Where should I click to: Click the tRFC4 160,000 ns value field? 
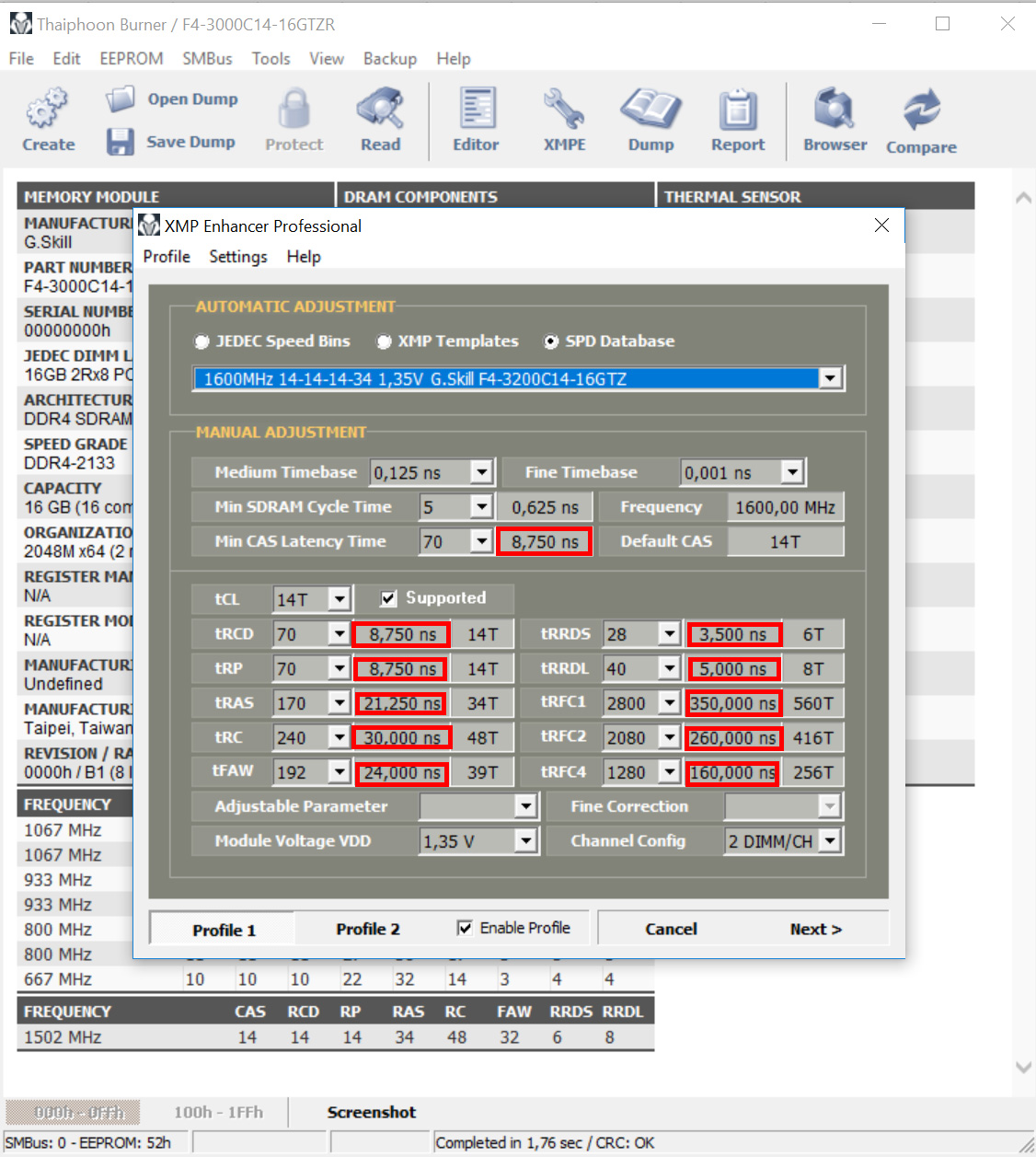[x=733, y=772]
